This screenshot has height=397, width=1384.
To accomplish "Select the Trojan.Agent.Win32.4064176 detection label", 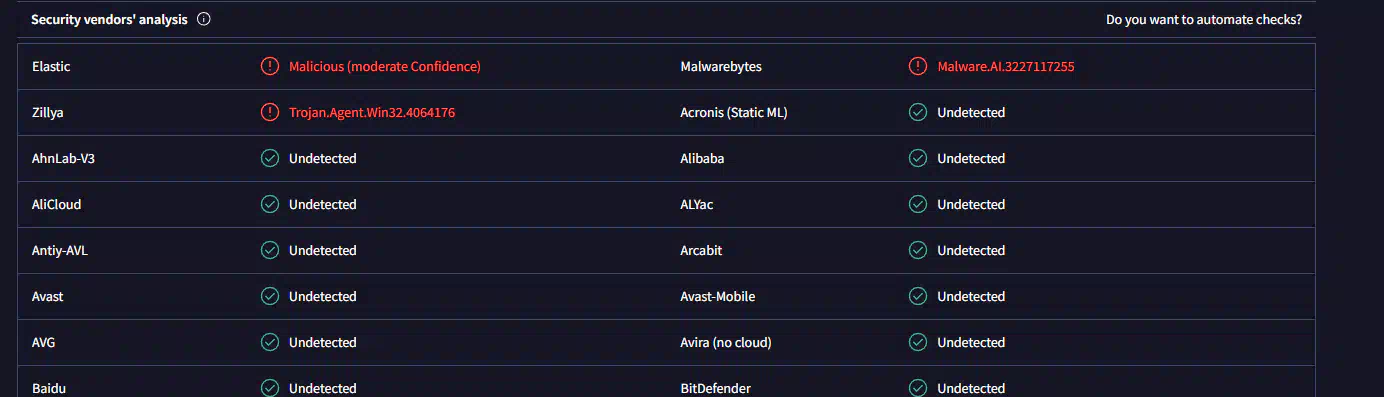I will 372,112.
